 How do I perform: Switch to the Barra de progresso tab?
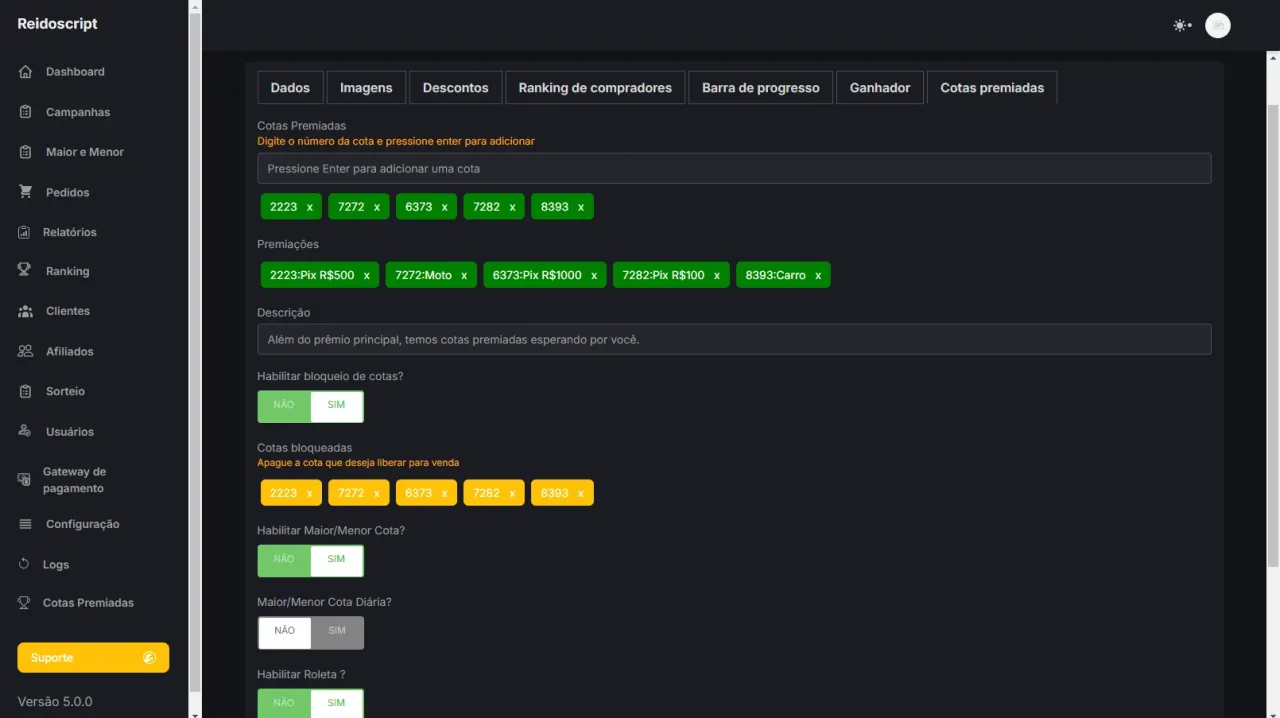[x=760, y=88]
